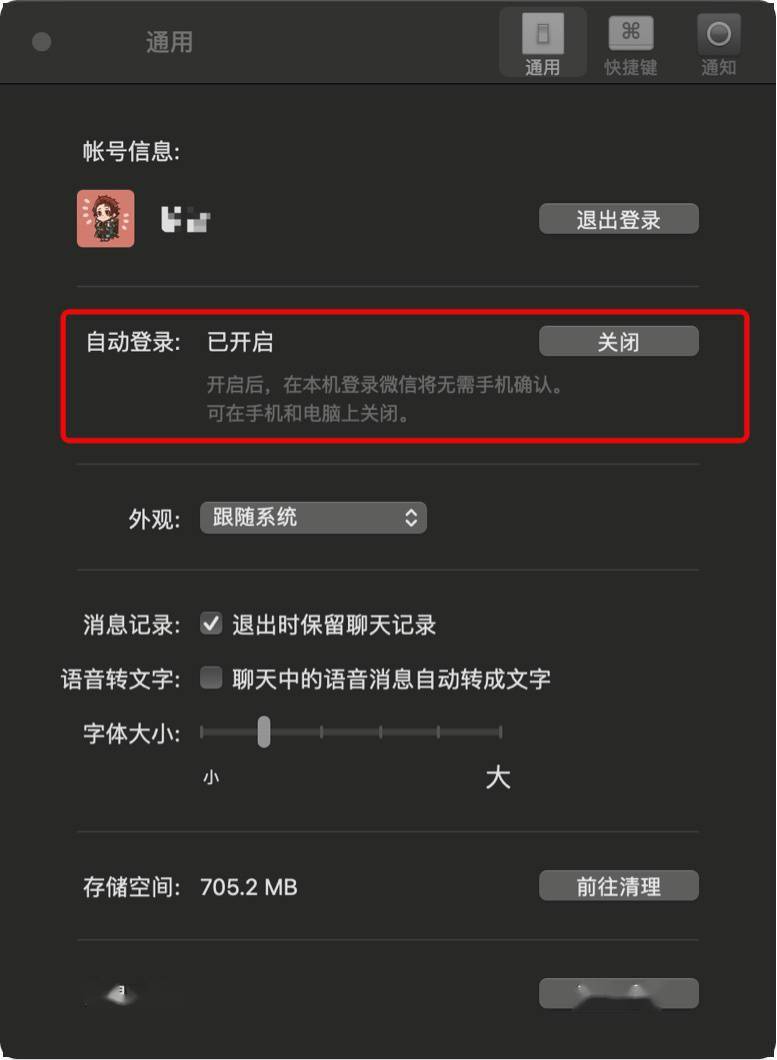Click the account avatar picture
The width and height of the screenshot is (777, 1060).
pyautogui.click(x=105, y=218)
